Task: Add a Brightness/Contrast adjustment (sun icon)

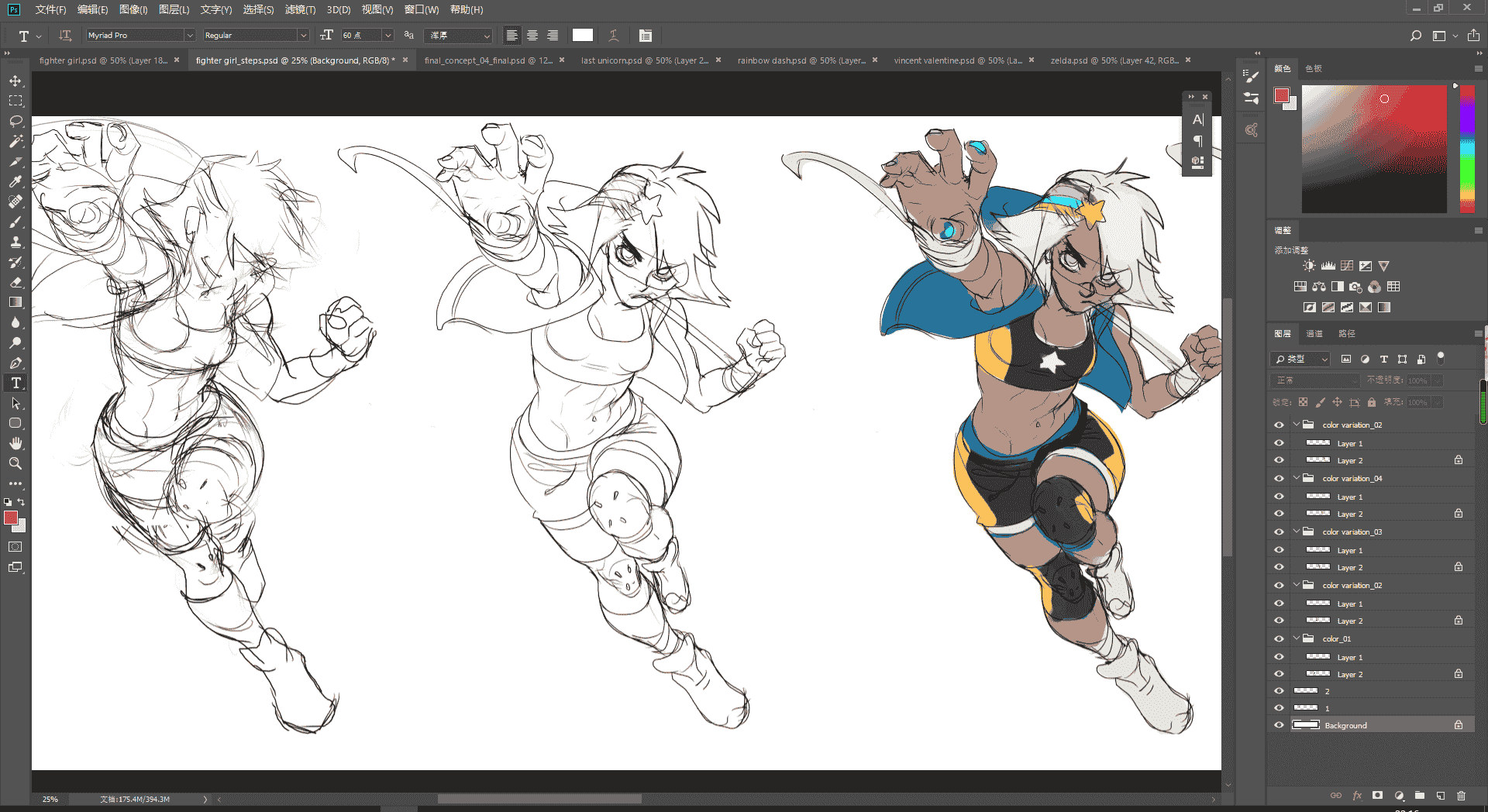Action: pos(1309,266)
